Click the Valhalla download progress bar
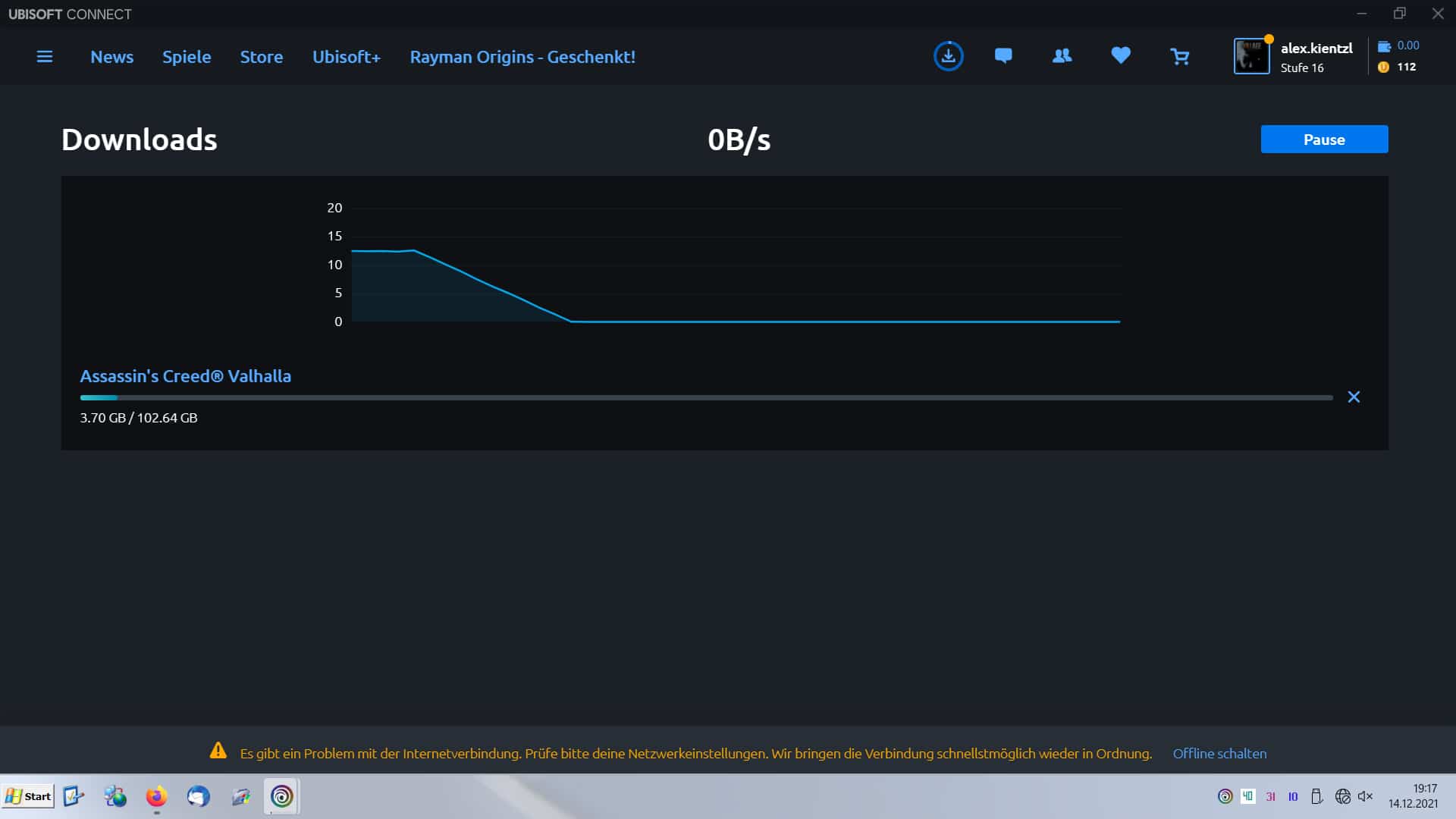Viewport: 1456px width, 819px height. point(706,397)
